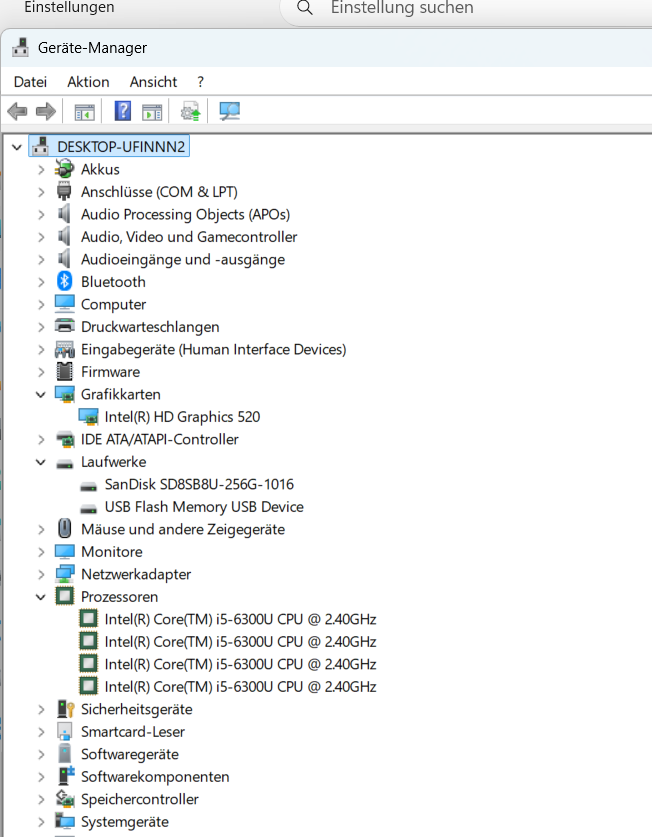
Task: Collapse the Grafikkarten category
Action: [x=41, y=394]
